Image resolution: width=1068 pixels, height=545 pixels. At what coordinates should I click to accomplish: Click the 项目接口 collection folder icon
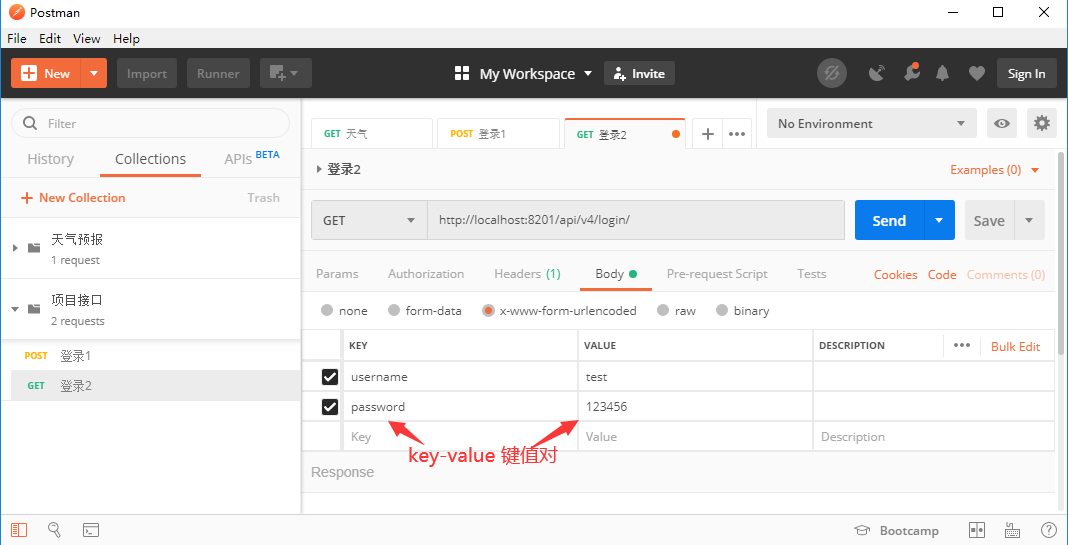pyautogui.click(x=34, y=309)
